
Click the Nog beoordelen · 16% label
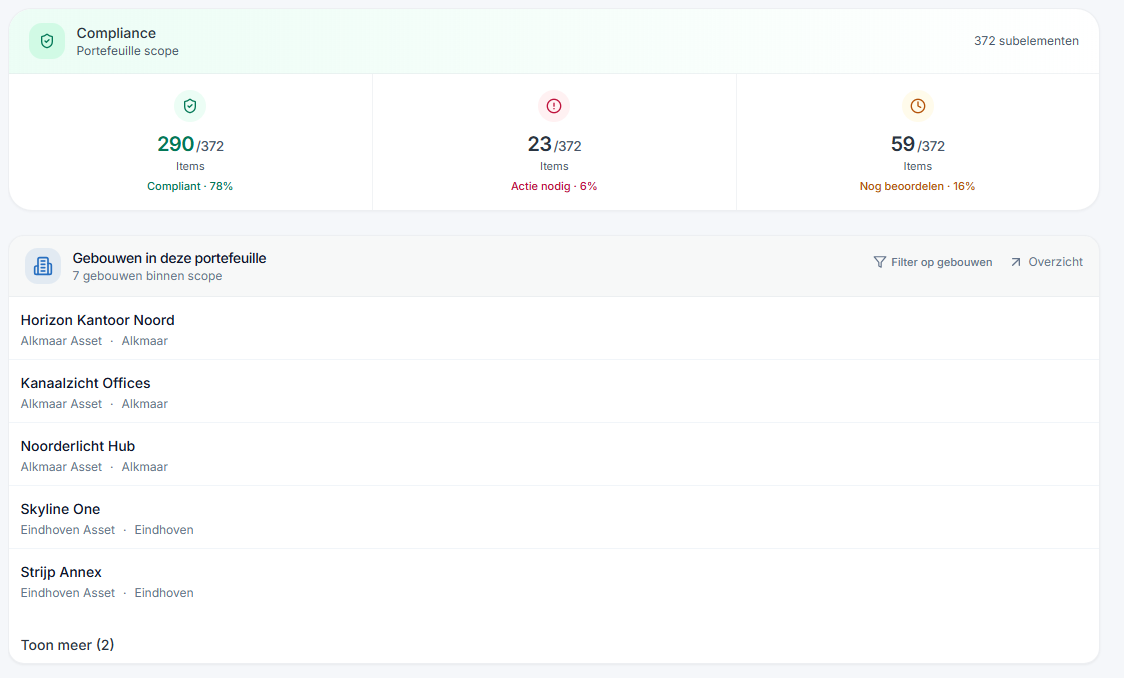pos(918,186)
